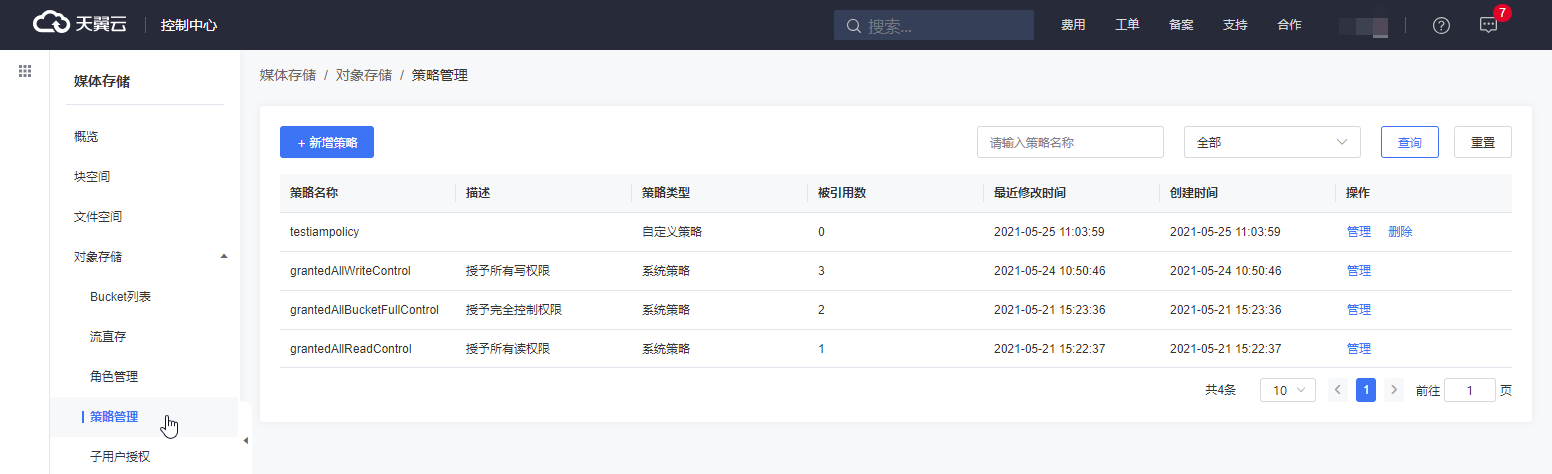
Task: Collapse the sidebar with the arrow handle
Action: 245,440
